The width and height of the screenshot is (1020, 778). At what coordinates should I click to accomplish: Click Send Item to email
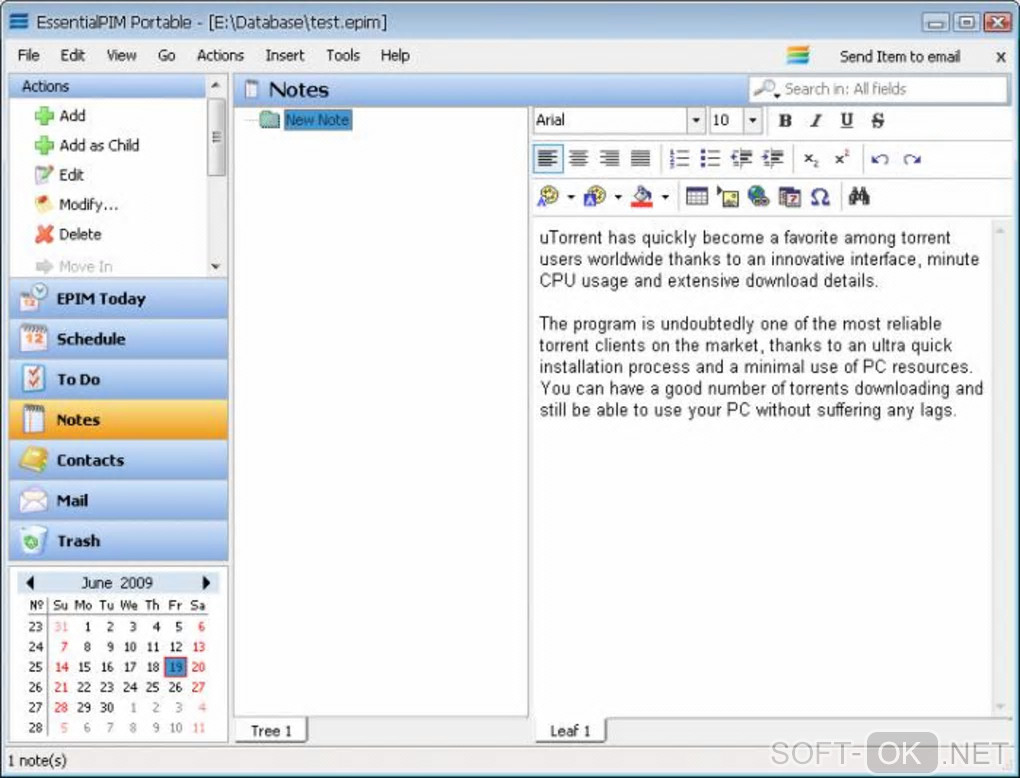click(x=900, y=57)
